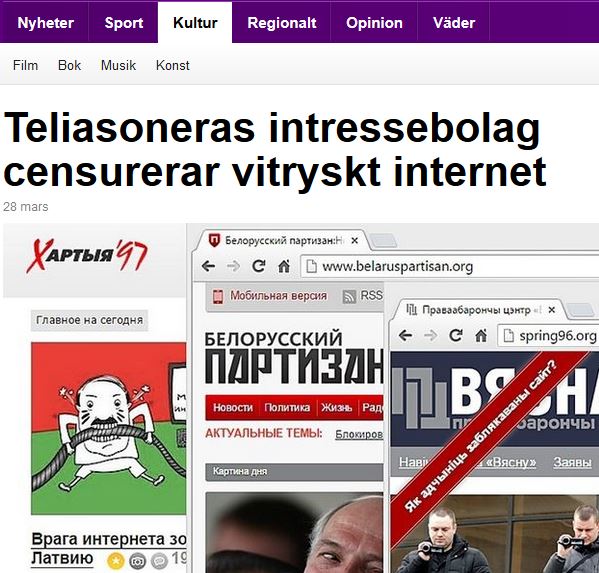This screenshot has height=573, width=599.
Task: Click the Charter 97 logo
Action: click(x=87, y=255)
